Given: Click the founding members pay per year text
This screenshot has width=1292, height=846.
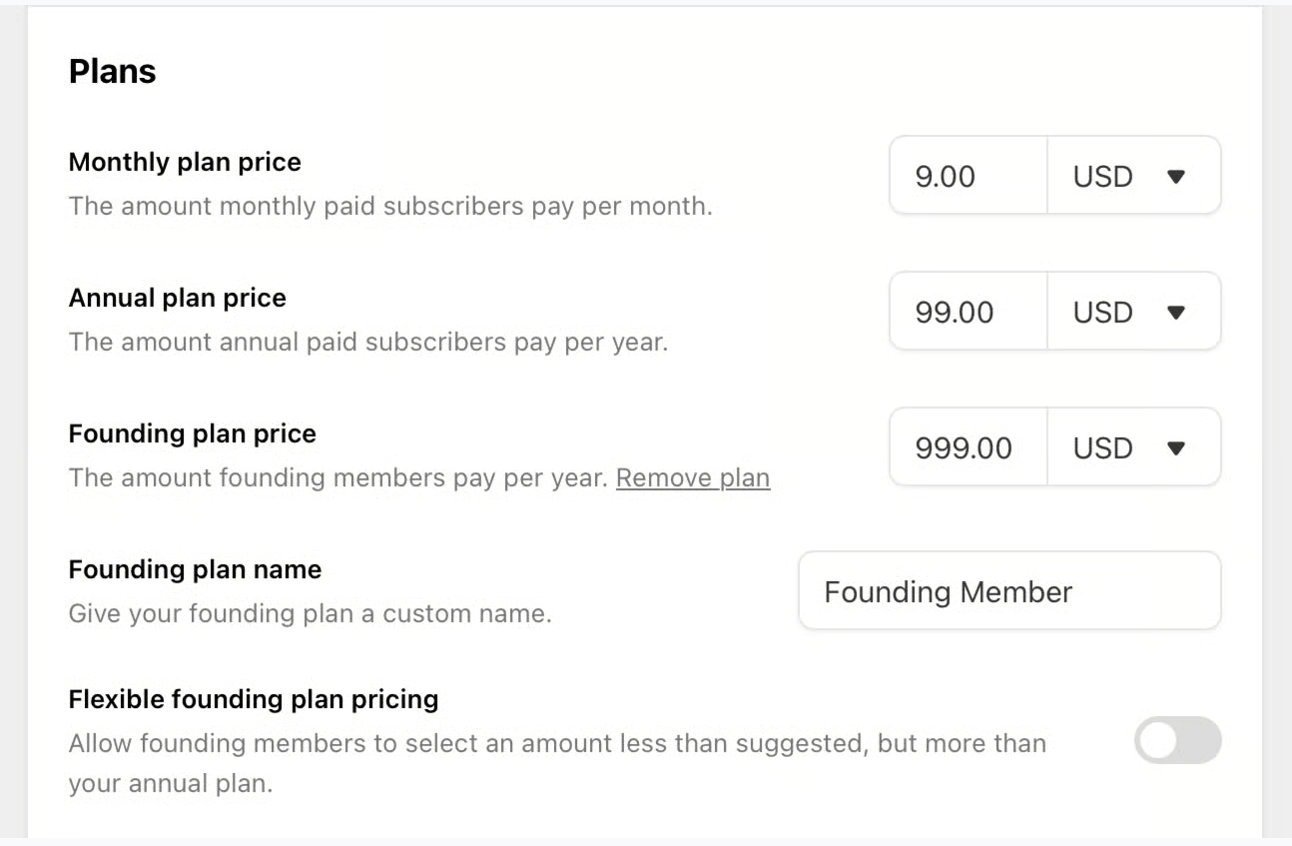Looking at the screenshot, I should pyautogui.click(x=338, y=478).
